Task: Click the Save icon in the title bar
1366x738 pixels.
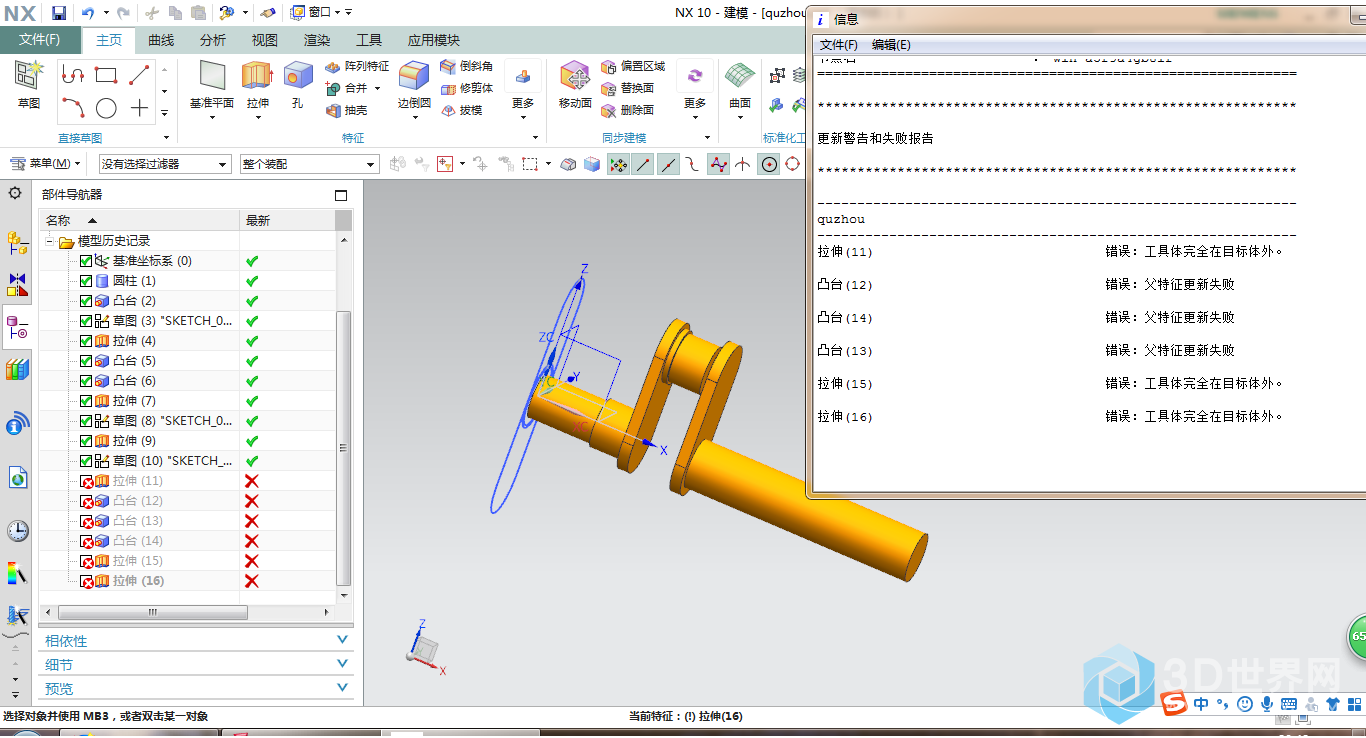Action: (x=59, y=13)
